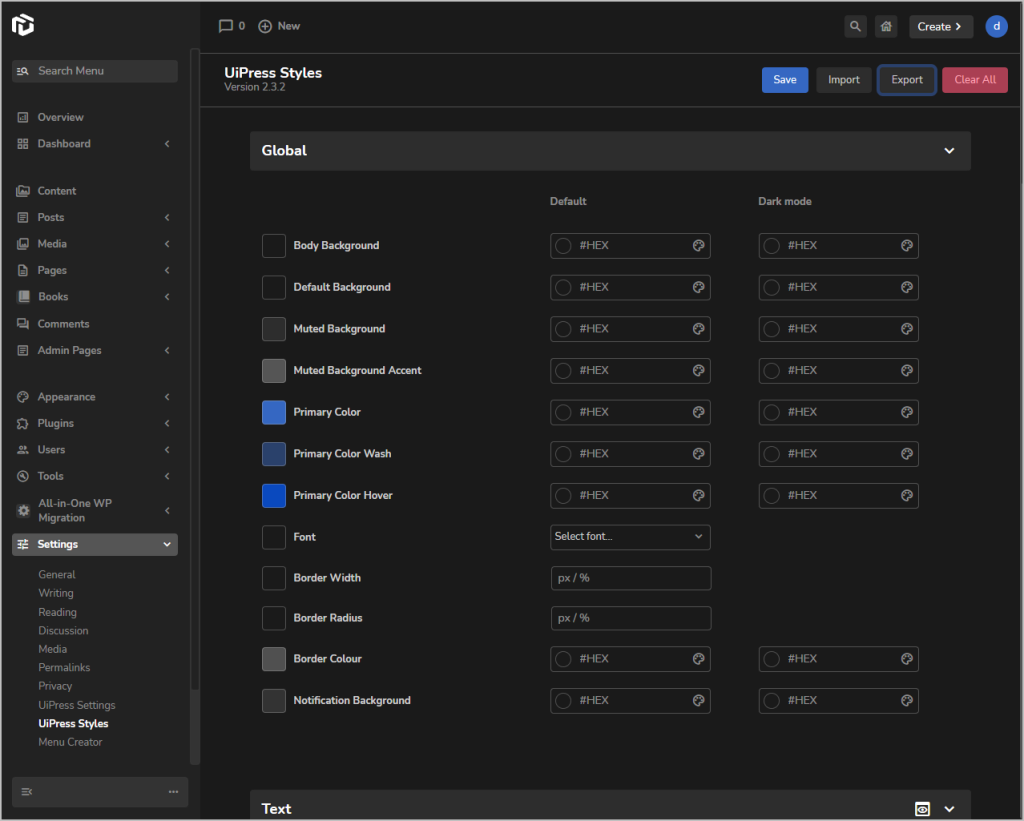Click the All-in-One WP Migration gear icon
Image resolution: width=1024 pixels, height=821 pixels.
(24, 511)
